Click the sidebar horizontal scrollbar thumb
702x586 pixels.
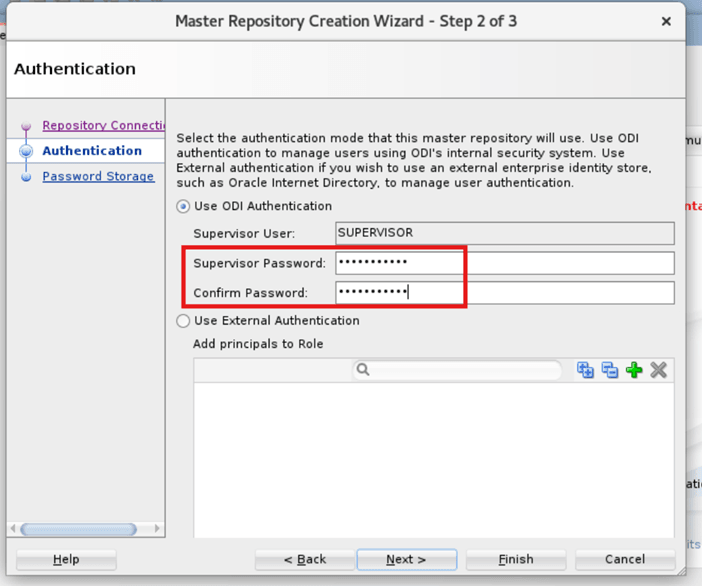[x=78, y=529]
